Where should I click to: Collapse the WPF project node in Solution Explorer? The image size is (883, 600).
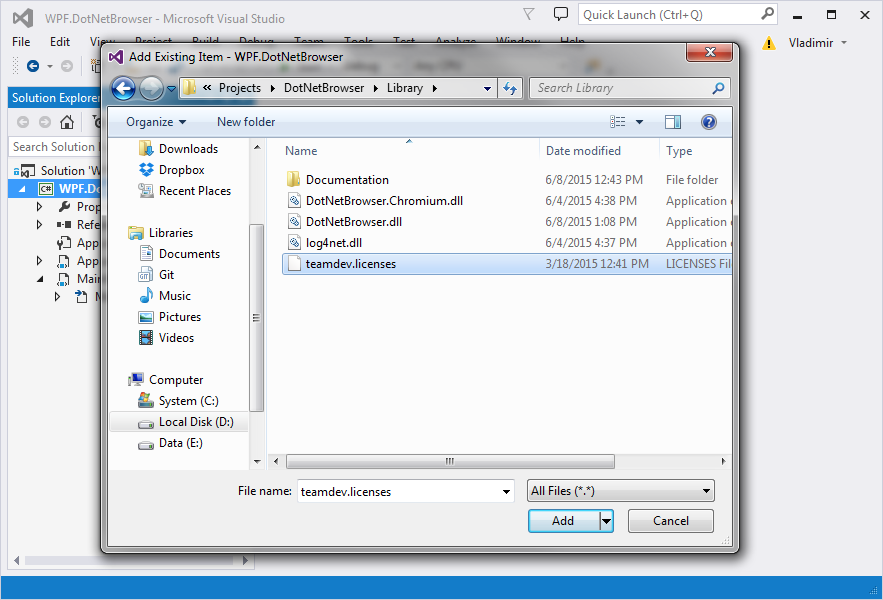click(x=22, y=189)
